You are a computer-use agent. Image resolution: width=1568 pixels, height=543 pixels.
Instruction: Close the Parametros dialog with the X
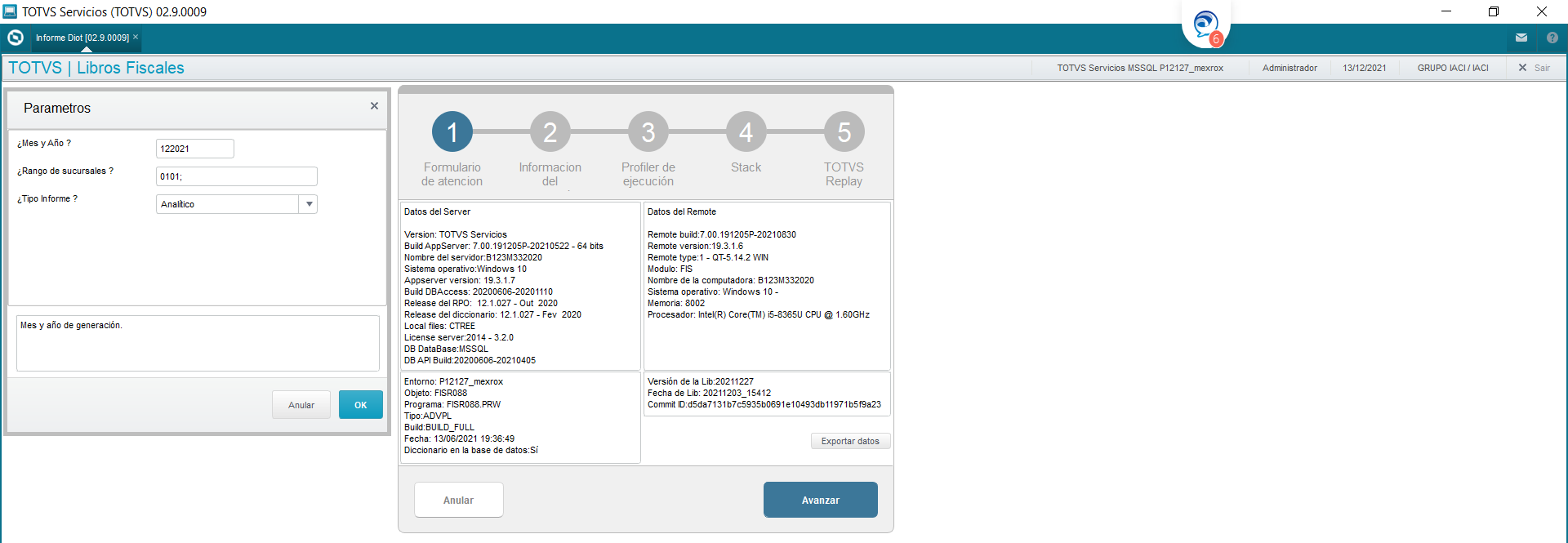(374, 106)
